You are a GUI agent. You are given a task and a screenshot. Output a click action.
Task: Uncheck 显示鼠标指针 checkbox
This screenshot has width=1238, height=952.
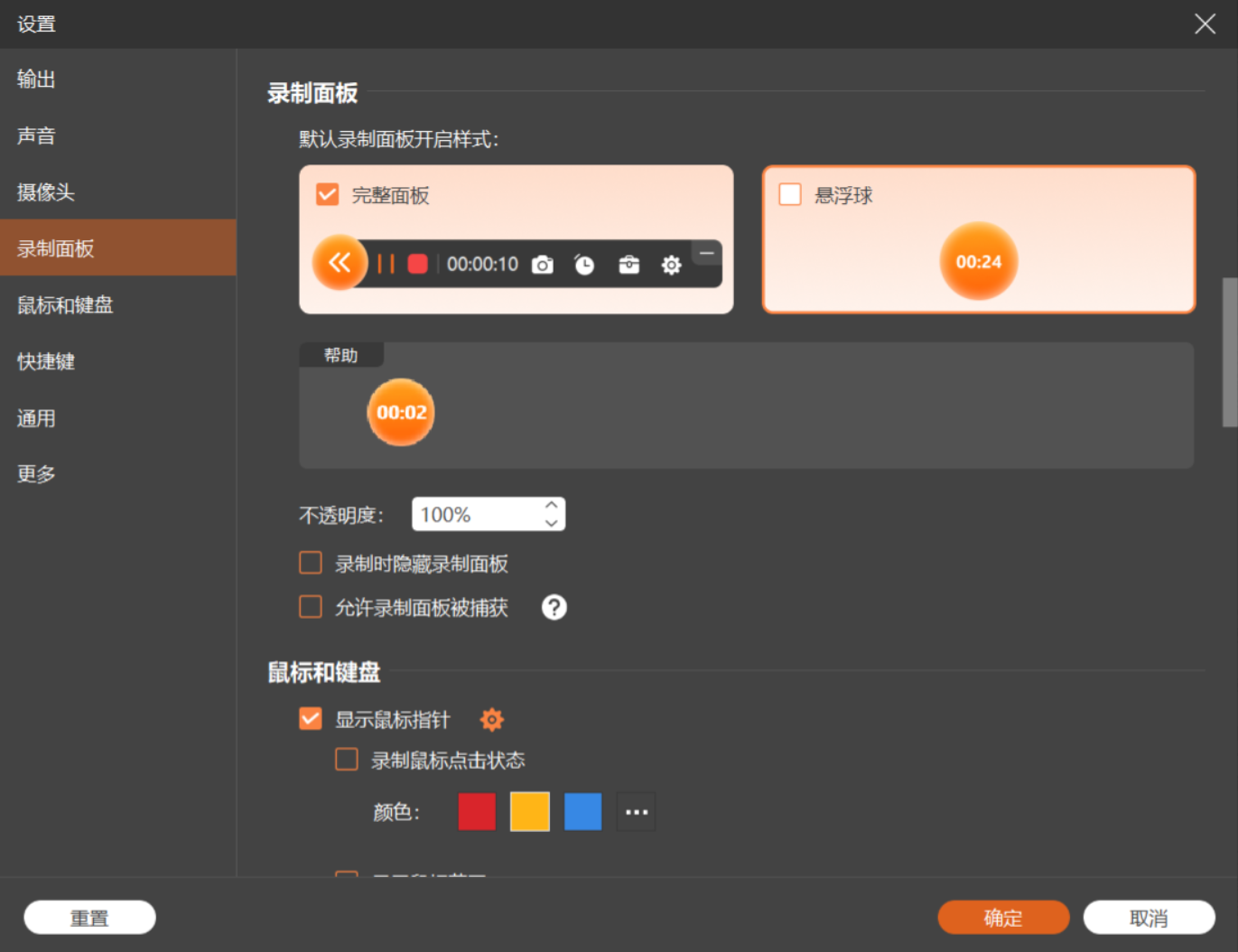point(311,719)
